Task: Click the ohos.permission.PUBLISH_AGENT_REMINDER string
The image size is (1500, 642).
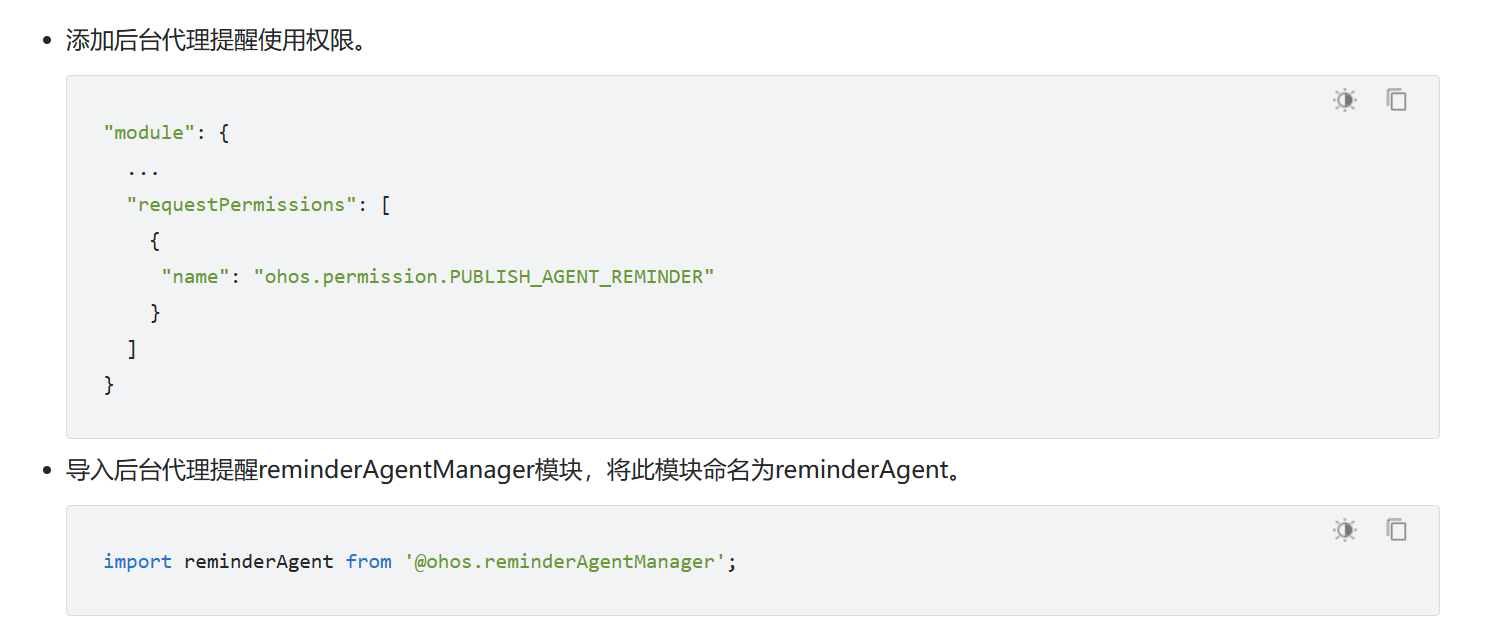Action: [484, 277]
